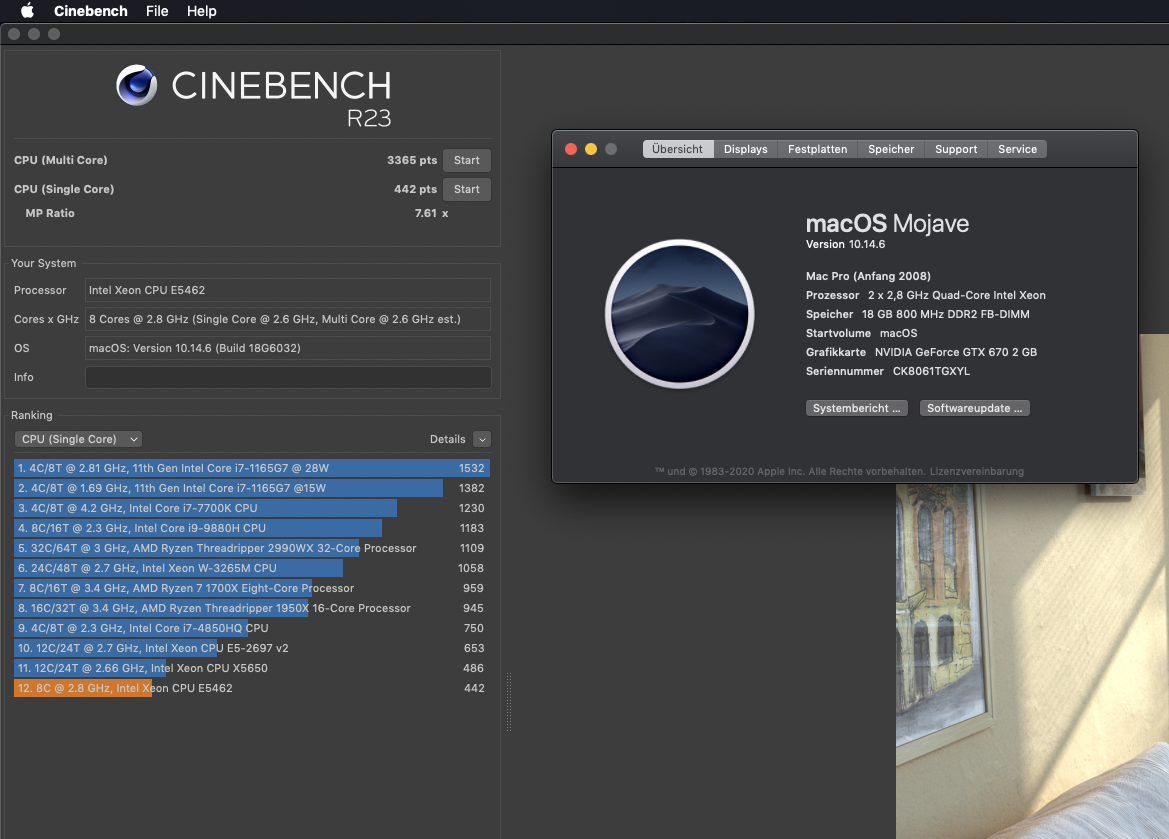Click the OS version field

pyautogui.click(x=288, y=348)
